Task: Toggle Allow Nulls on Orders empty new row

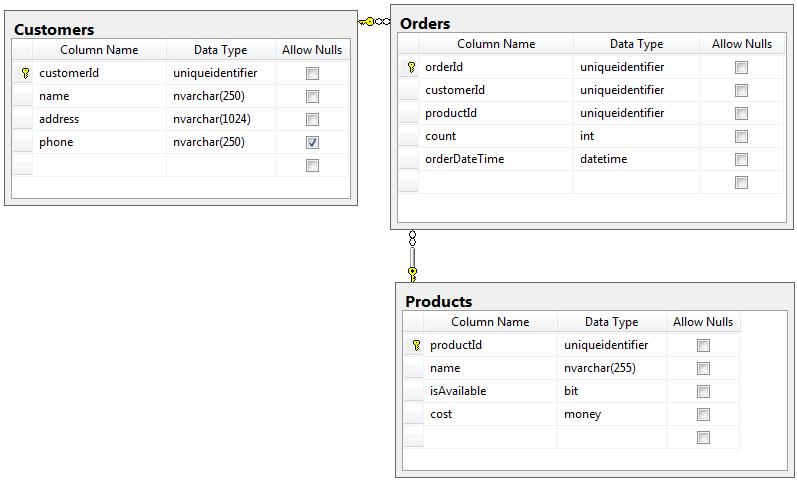Action: (741, 182)
